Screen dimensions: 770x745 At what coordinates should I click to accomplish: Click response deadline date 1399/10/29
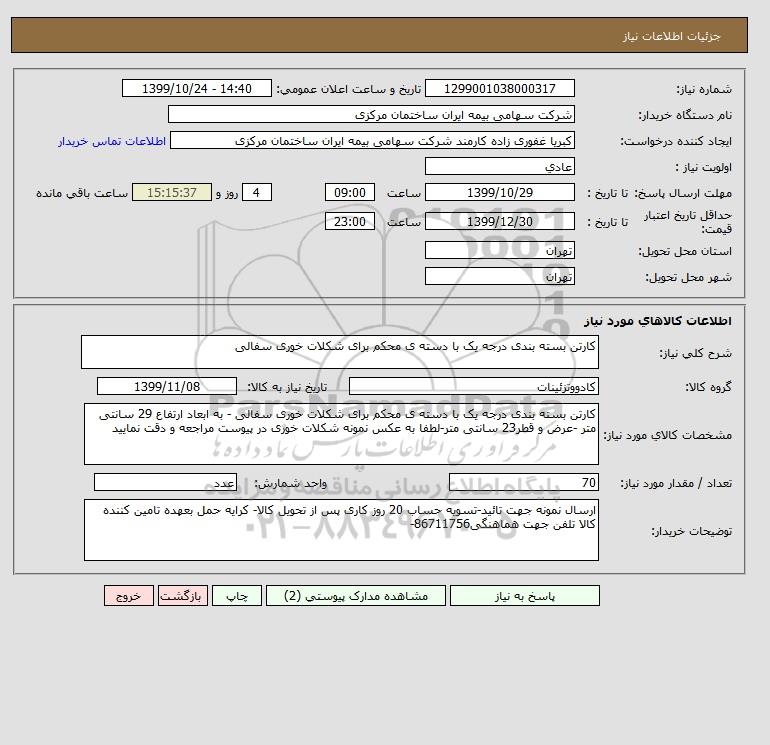pos(499,193)
